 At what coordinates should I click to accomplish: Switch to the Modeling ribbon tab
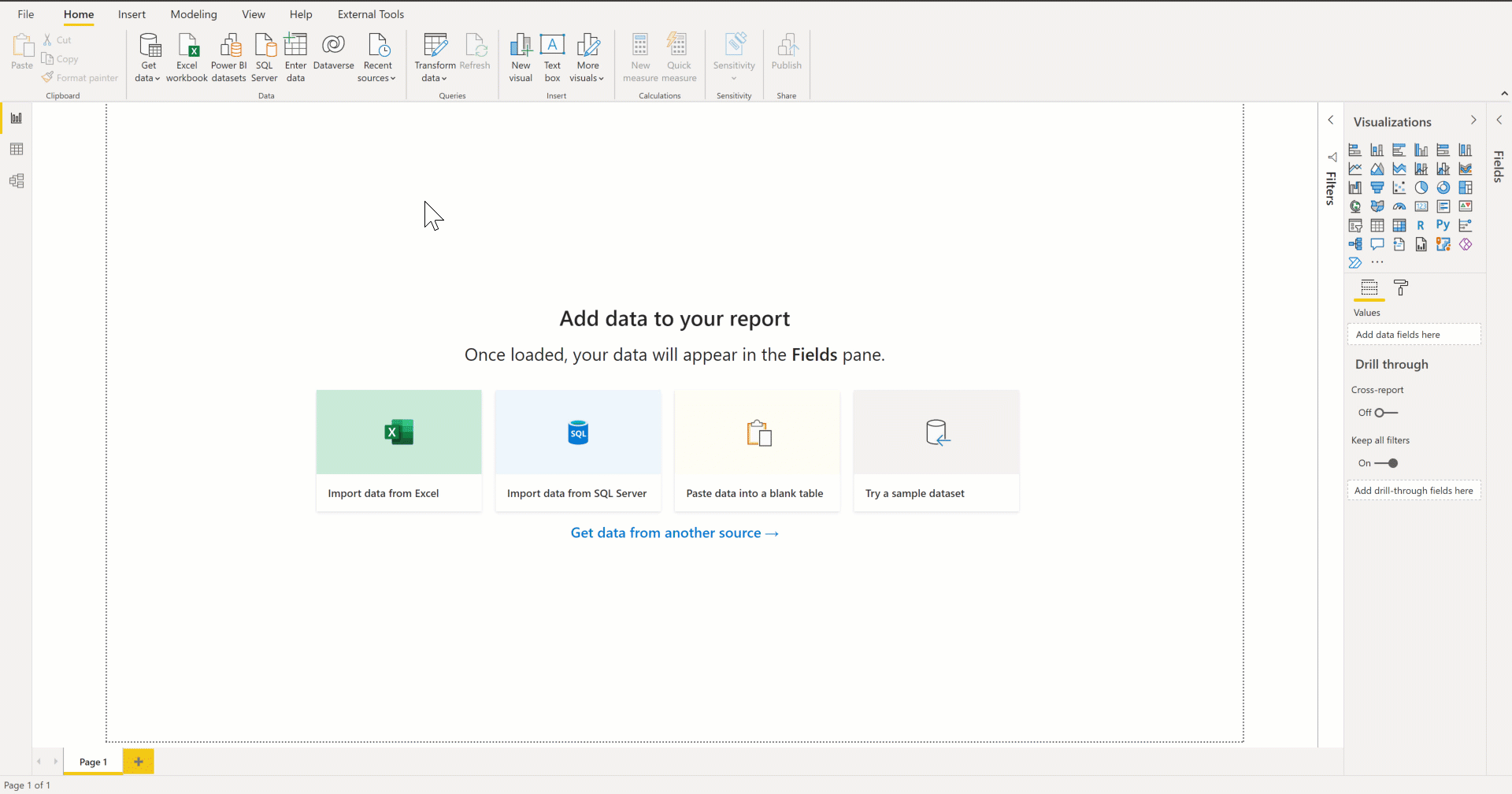tap(194, 14)
